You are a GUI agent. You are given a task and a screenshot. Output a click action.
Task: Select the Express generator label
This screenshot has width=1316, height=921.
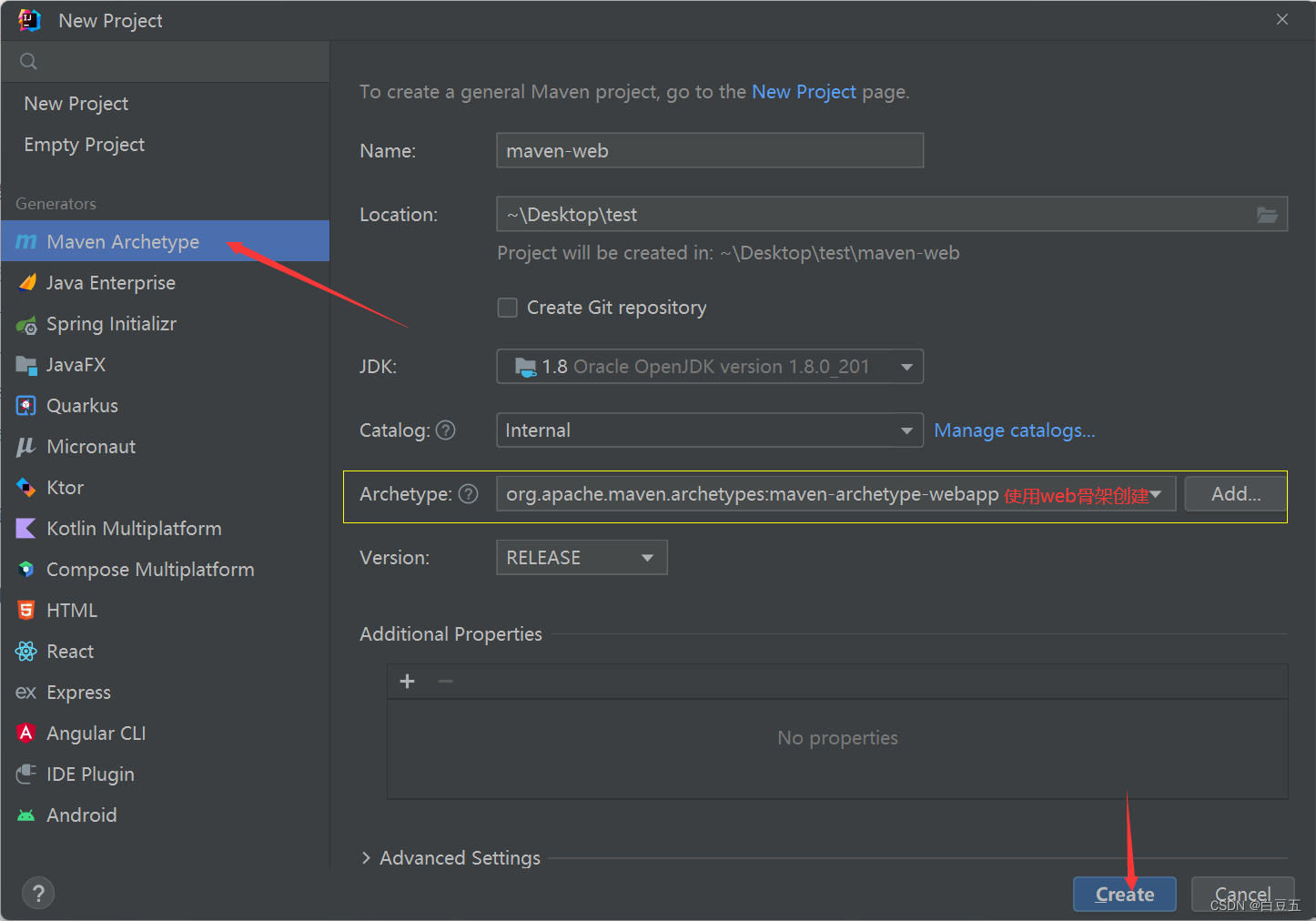tap(78, 693)
